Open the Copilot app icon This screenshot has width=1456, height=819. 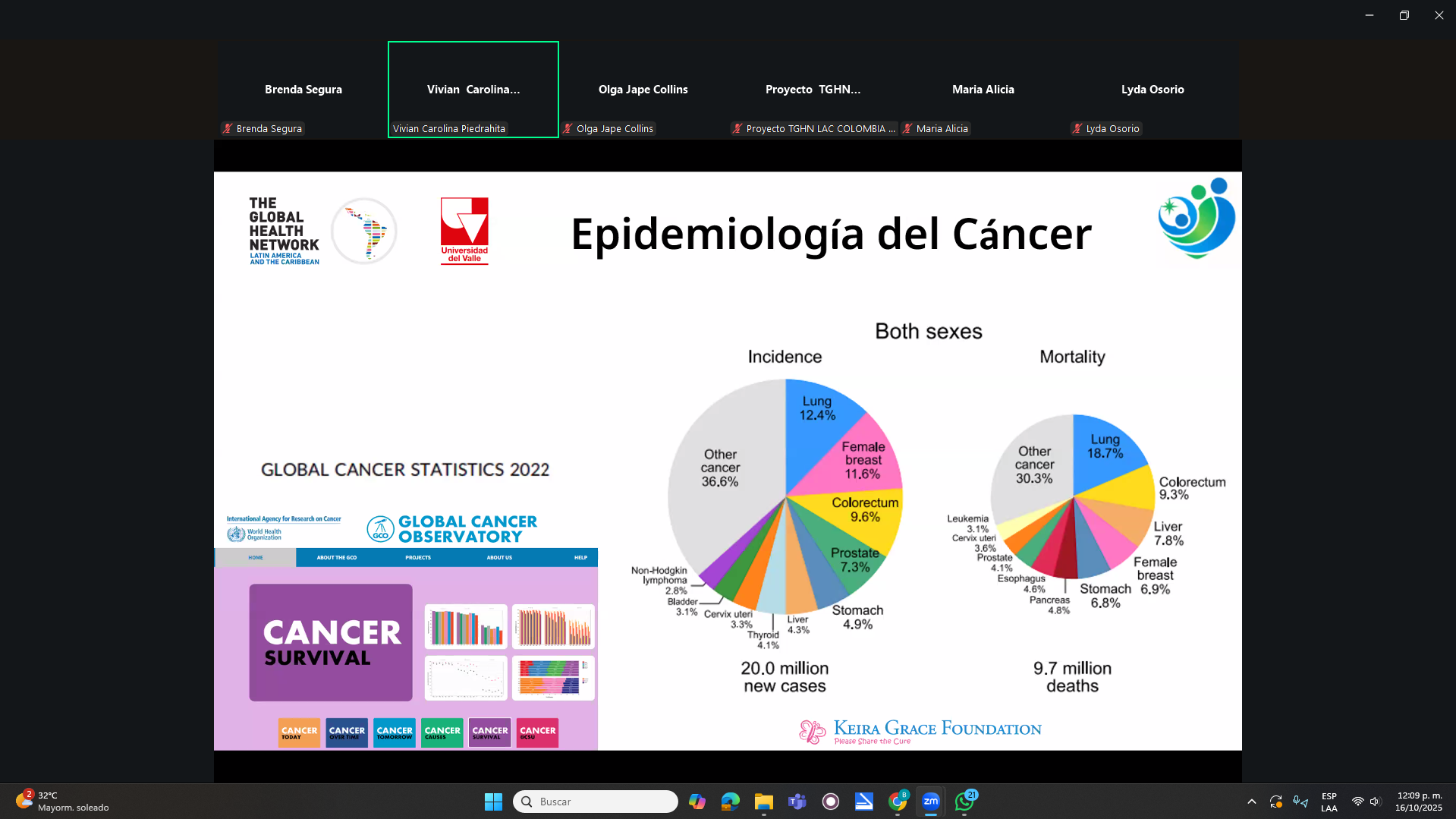coord(697,802)
